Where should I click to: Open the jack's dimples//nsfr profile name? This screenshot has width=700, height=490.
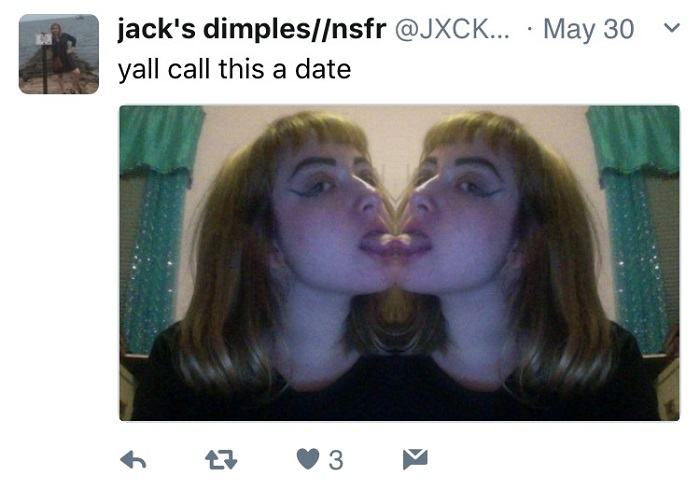(x=252, y=29)
